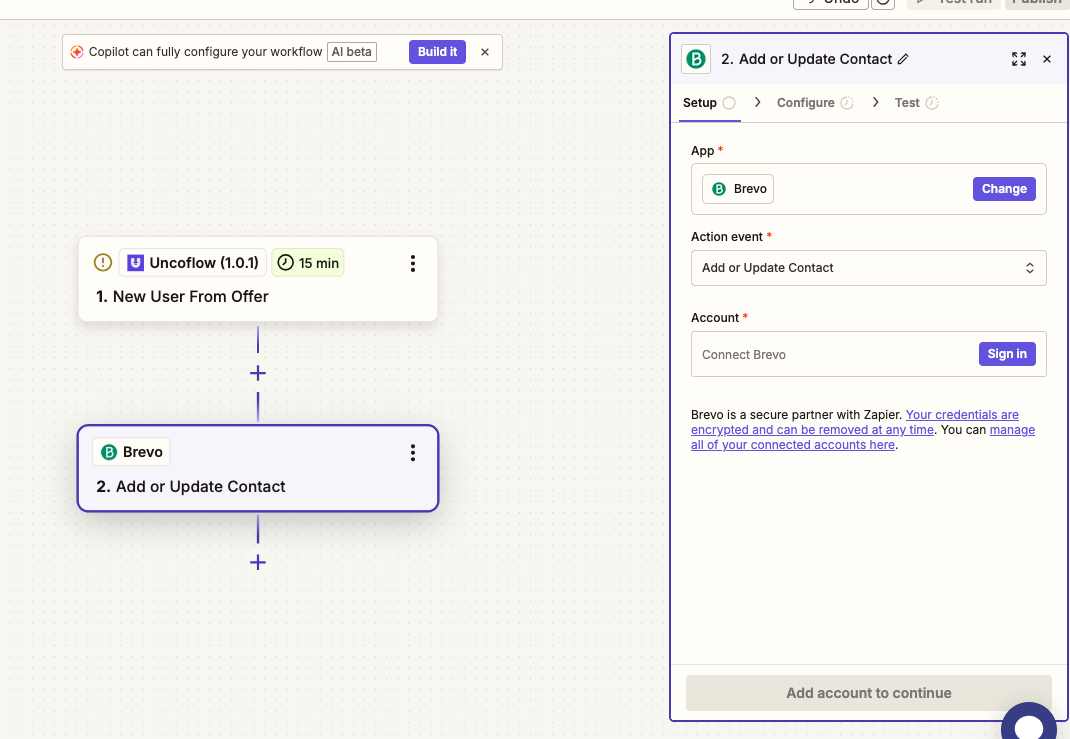Click the AI beta badge
This screenshot has width=1070, height=739.
pyautogui.click(x=351, y=52)
